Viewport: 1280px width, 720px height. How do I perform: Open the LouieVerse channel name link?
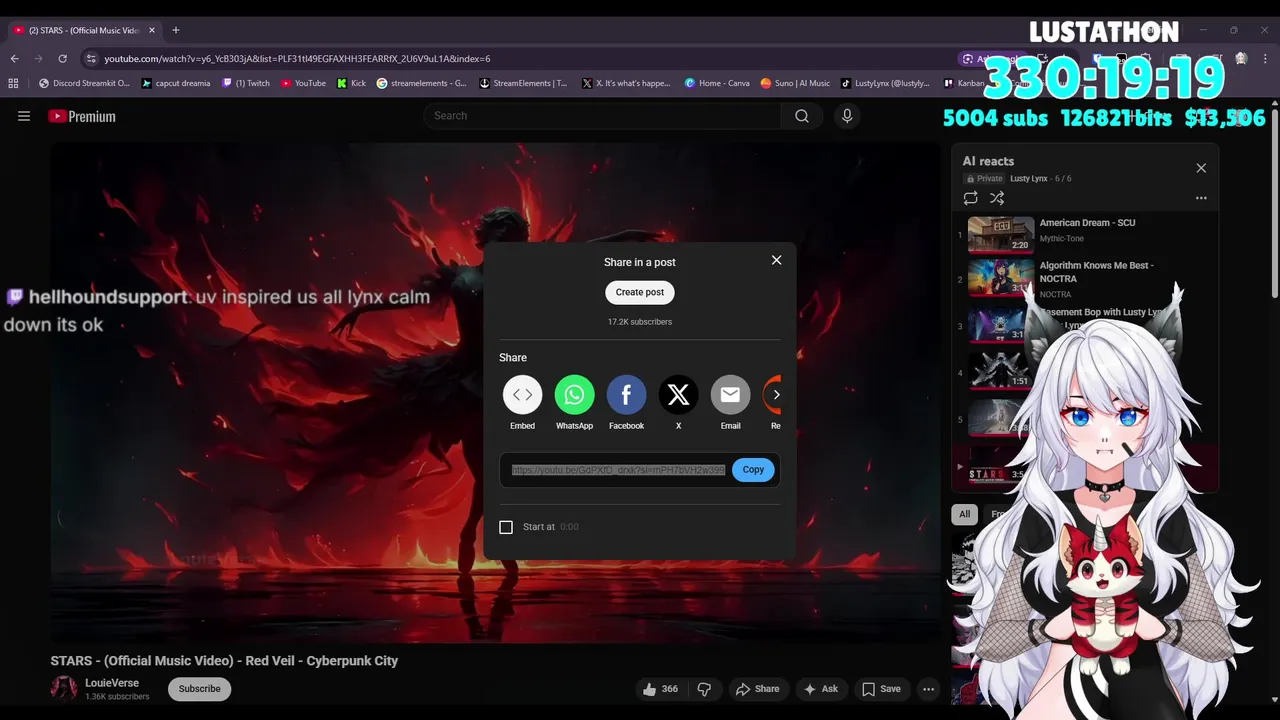coord(112,683)
